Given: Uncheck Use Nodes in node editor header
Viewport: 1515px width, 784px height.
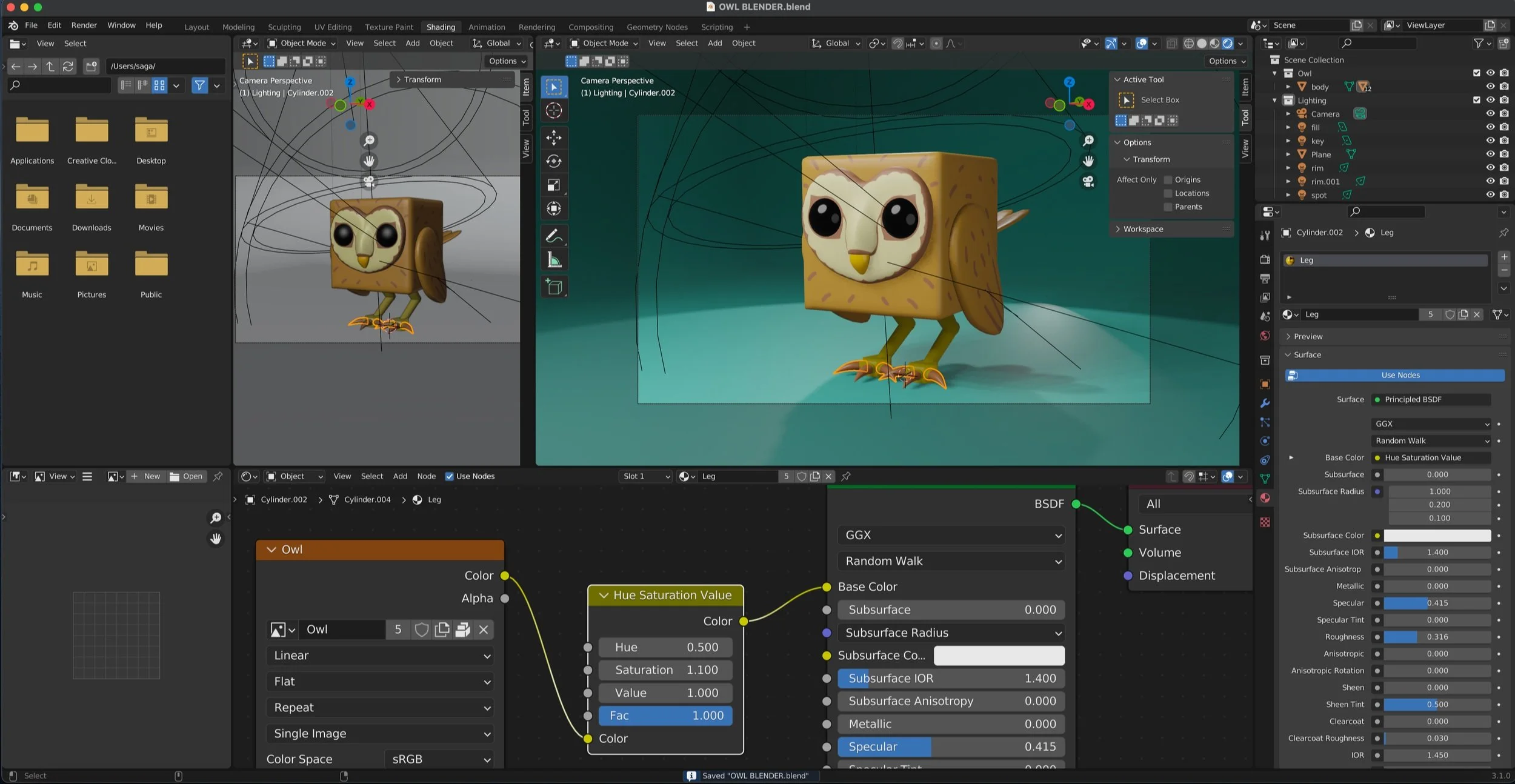Looking at the screenshot, I should point(449,476).
